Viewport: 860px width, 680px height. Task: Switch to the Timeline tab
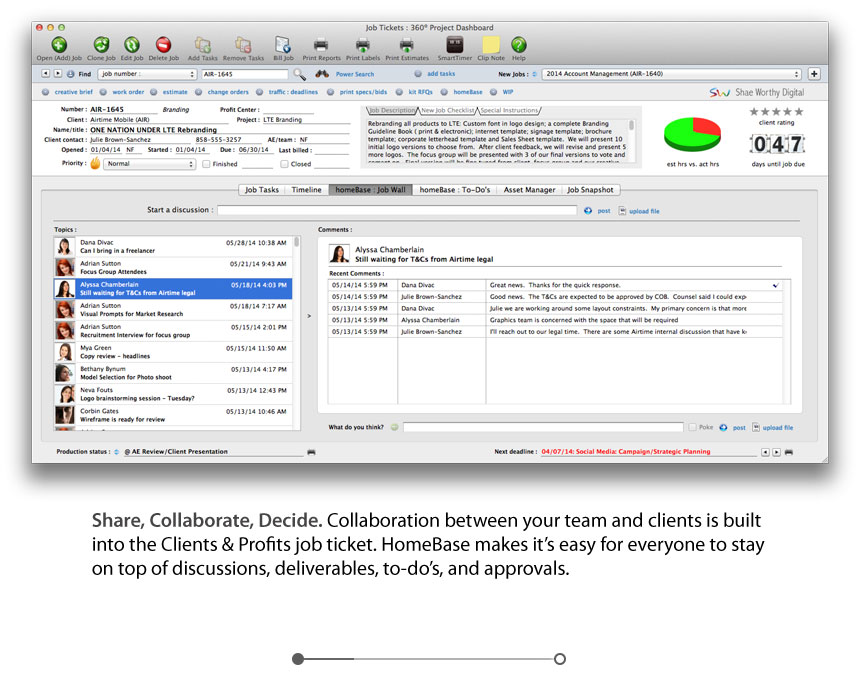tap(307, 189)
